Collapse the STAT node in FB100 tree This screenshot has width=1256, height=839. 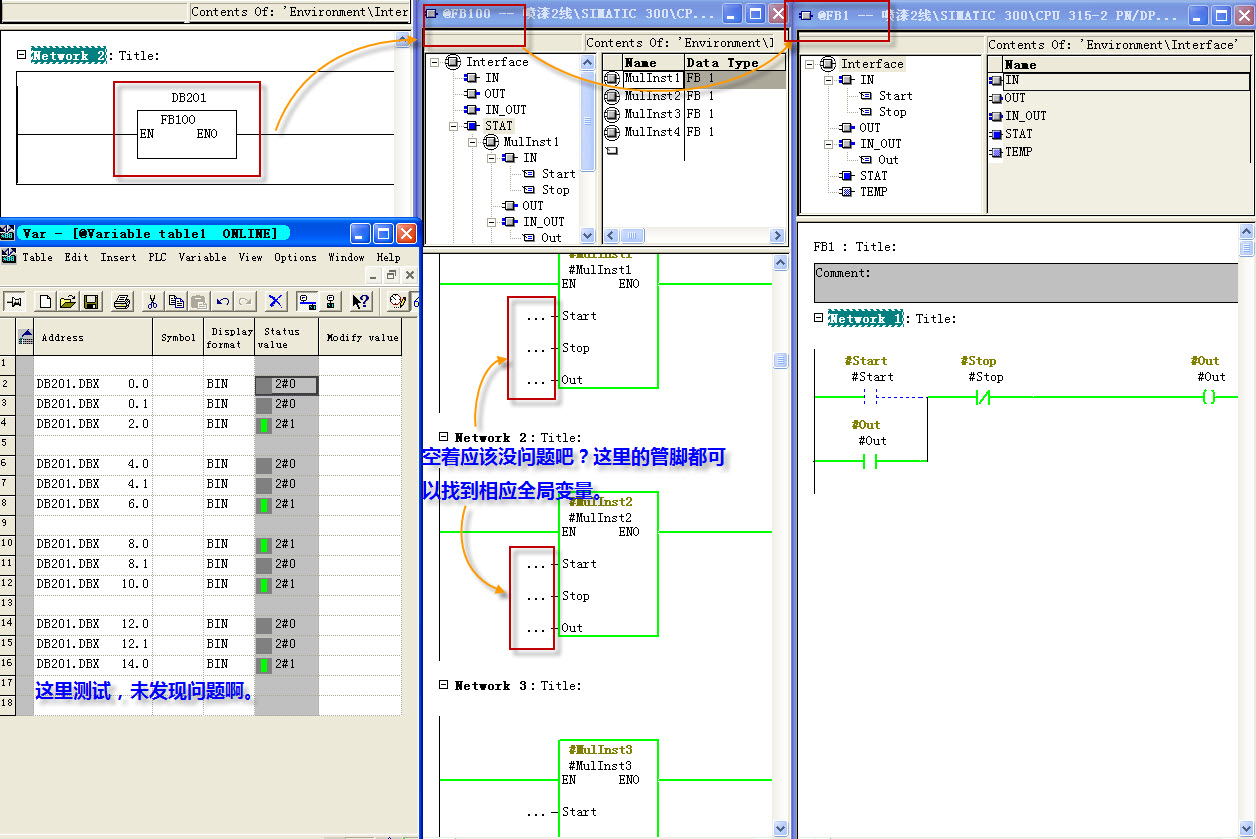pos(453,126)
